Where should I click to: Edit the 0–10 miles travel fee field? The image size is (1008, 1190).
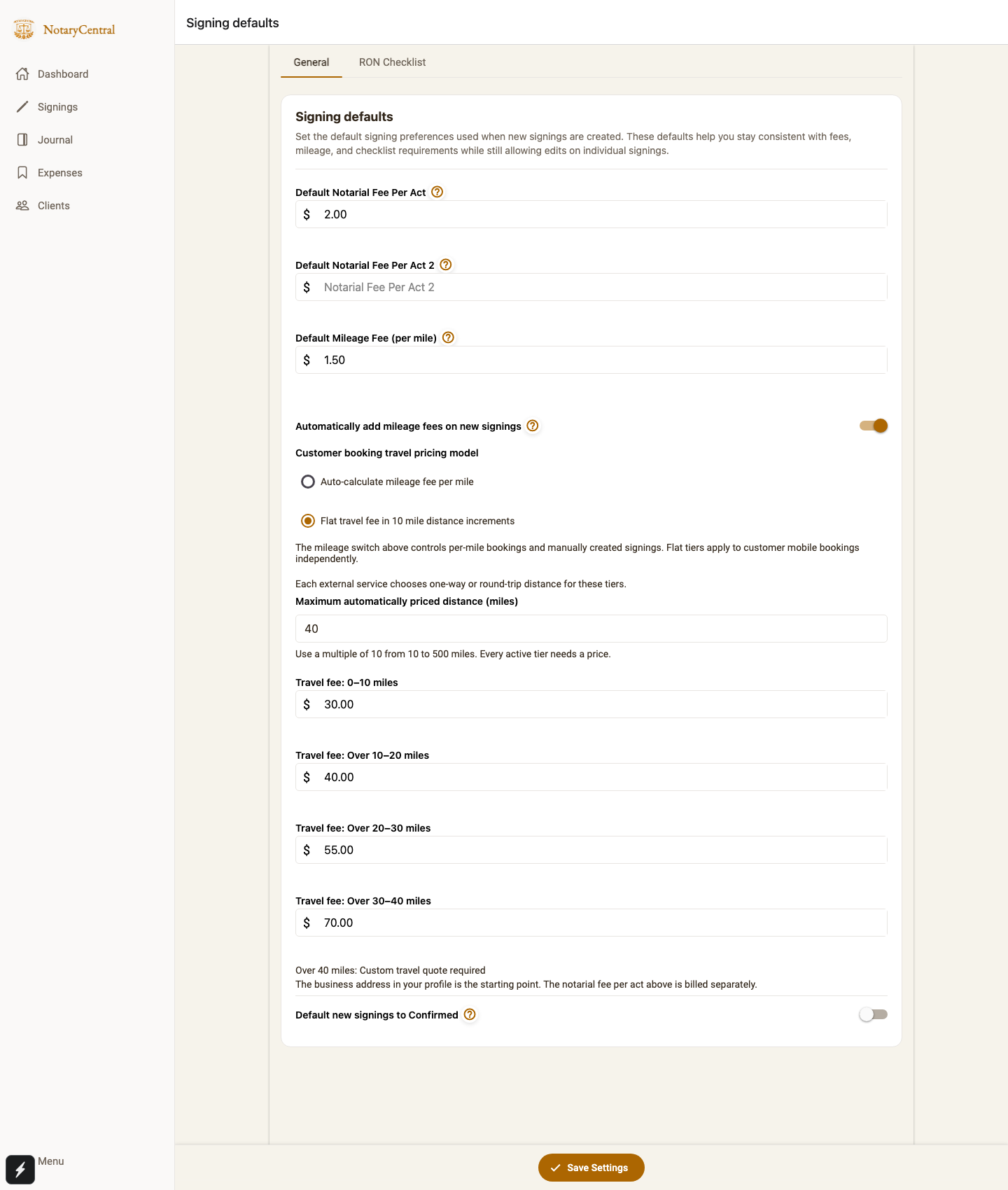(x=591, y=704)
